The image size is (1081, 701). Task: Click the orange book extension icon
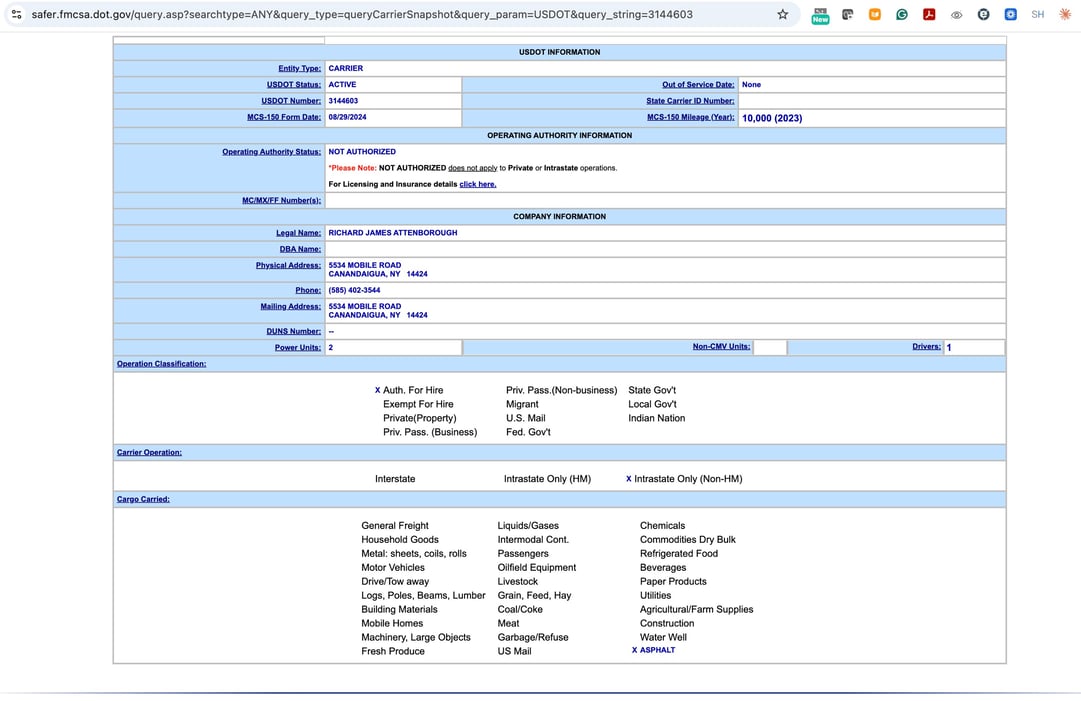(x=875, y=15)
